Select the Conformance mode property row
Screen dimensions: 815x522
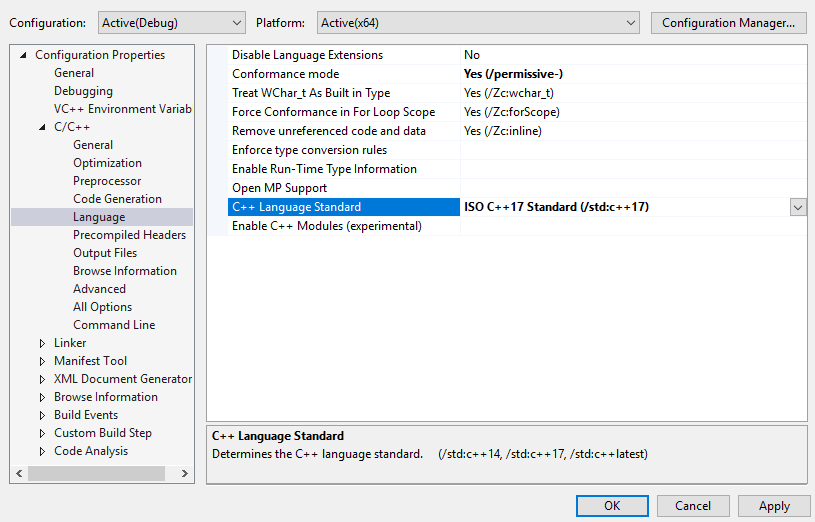(286, 74)
